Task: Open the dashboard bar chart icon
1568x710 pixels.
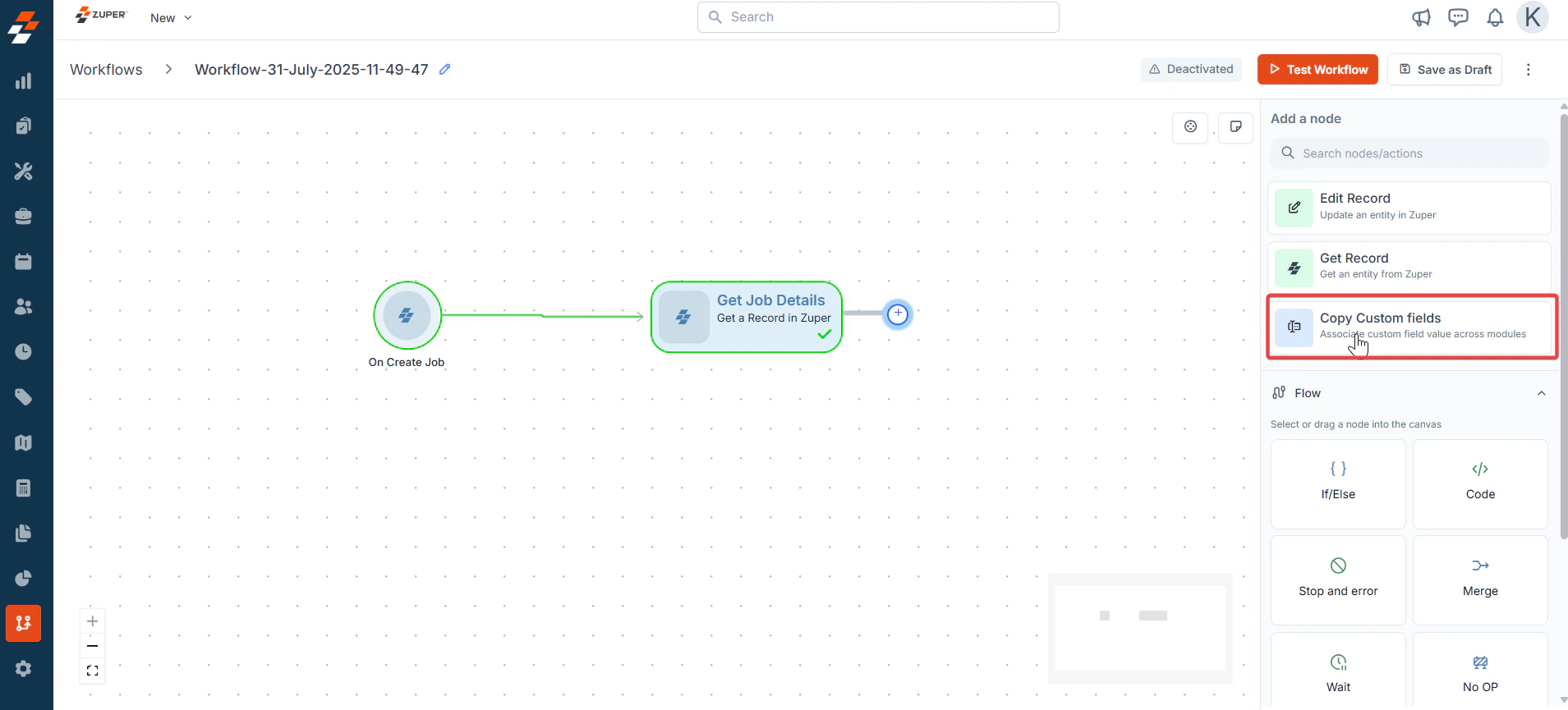Action: click(24, 81)
